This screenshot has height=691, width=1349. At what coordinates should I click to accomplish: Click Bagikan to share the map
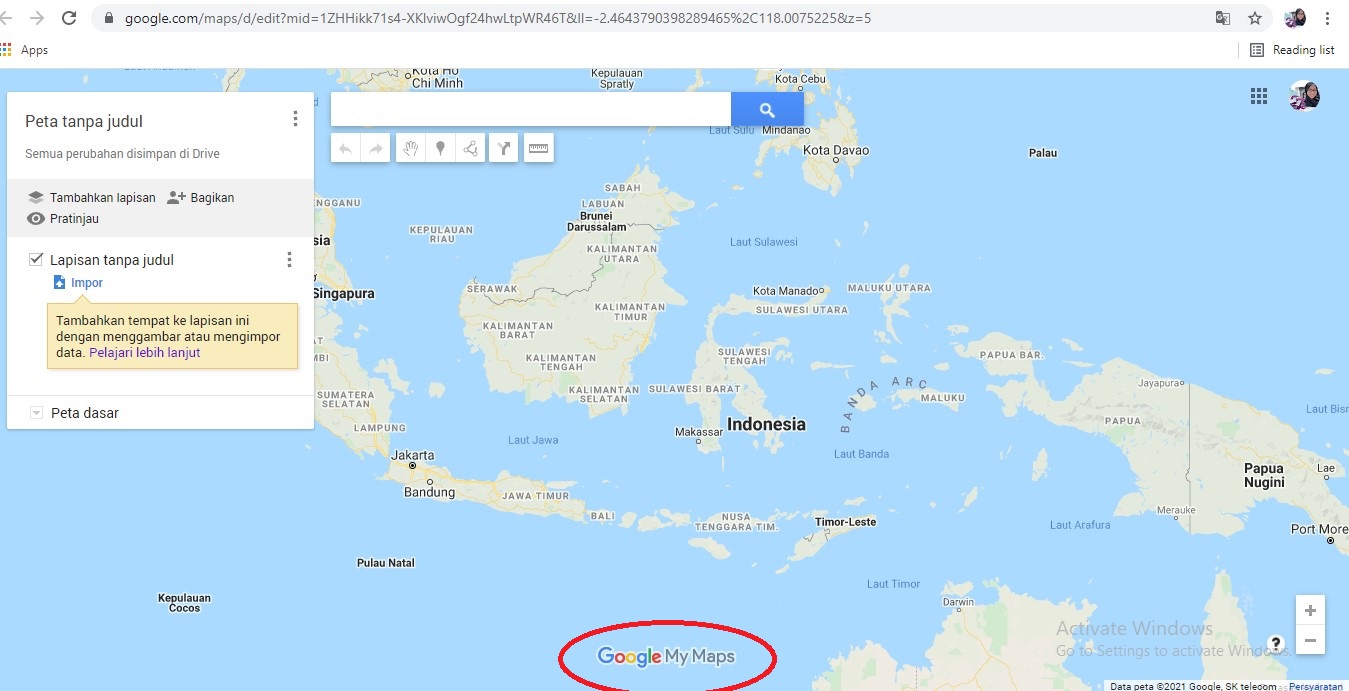coord(200,197)
